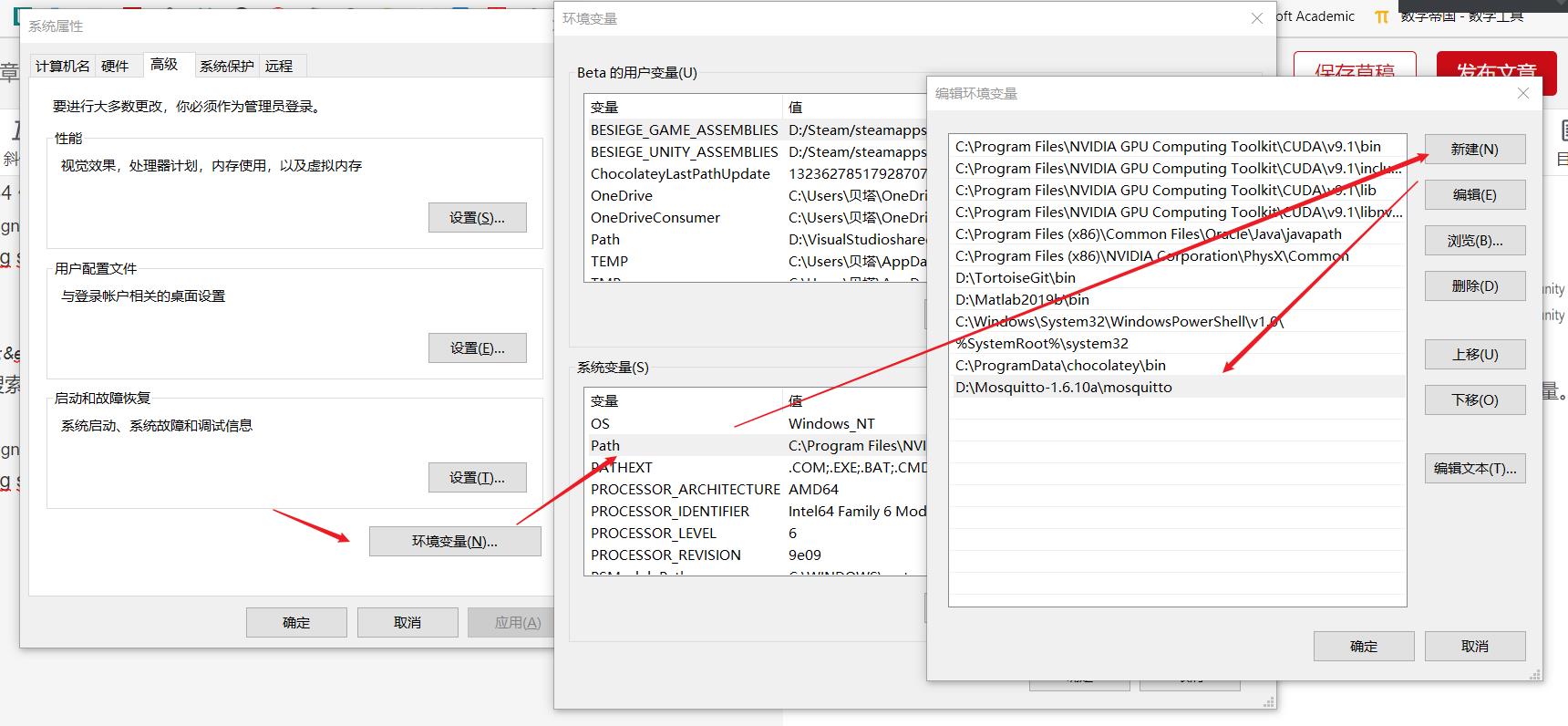Click 应用(A) in 系统属性 window
The image size is (1568, 726).
(512, 623)
